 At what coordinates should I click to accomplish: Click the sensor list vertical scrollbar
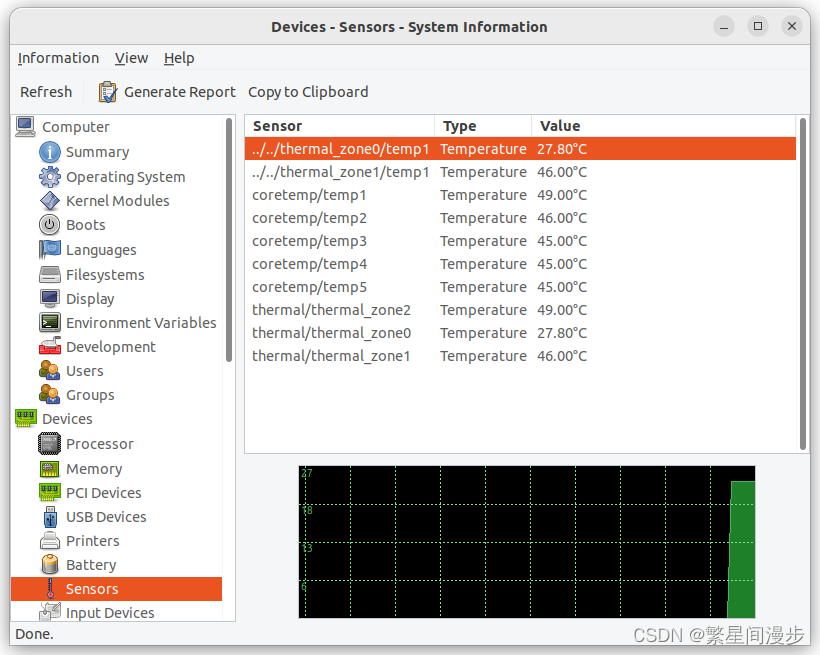click(803, 284)
